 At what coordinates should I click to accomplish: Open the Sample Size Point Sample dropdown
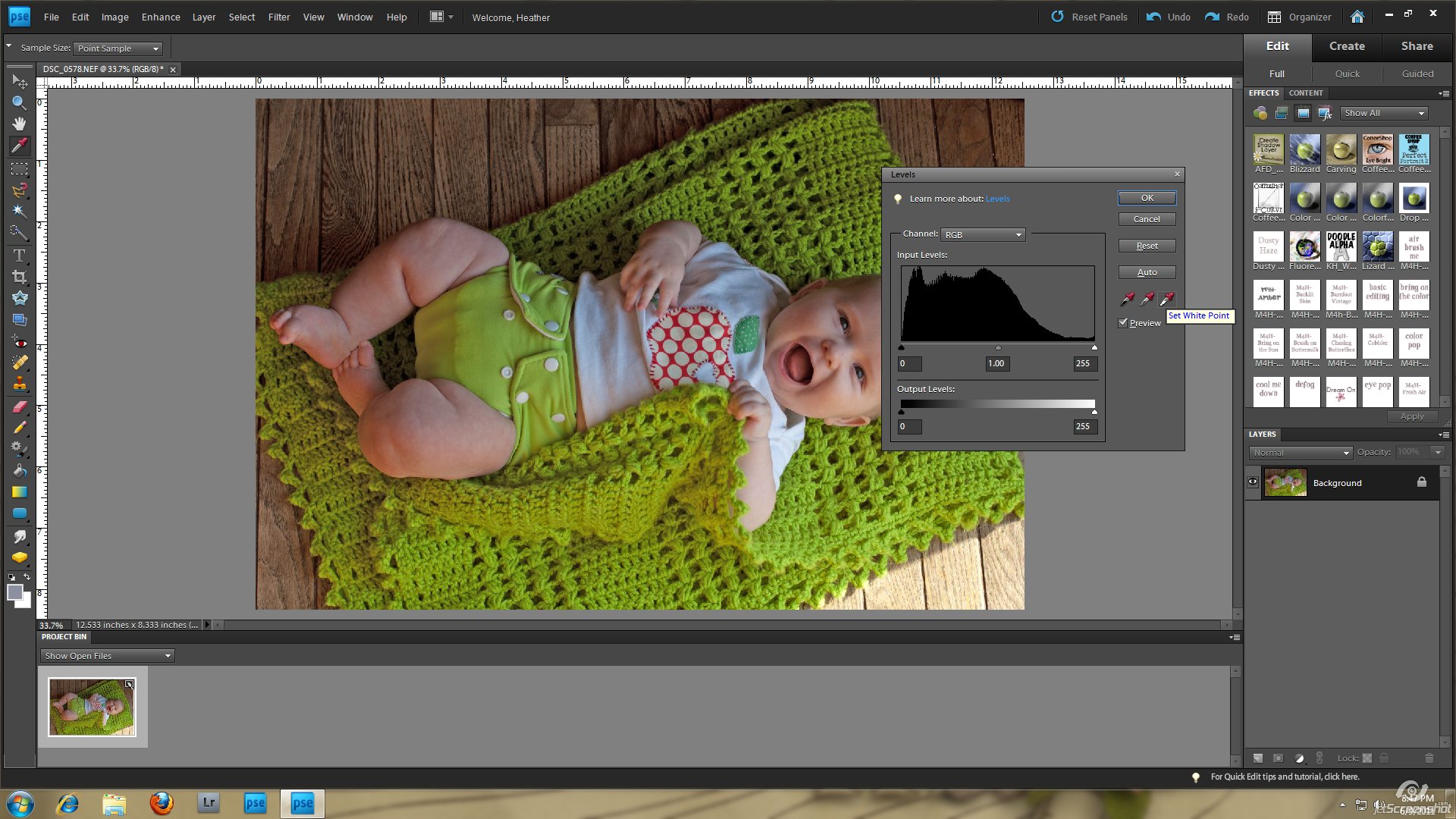[118, 49]
